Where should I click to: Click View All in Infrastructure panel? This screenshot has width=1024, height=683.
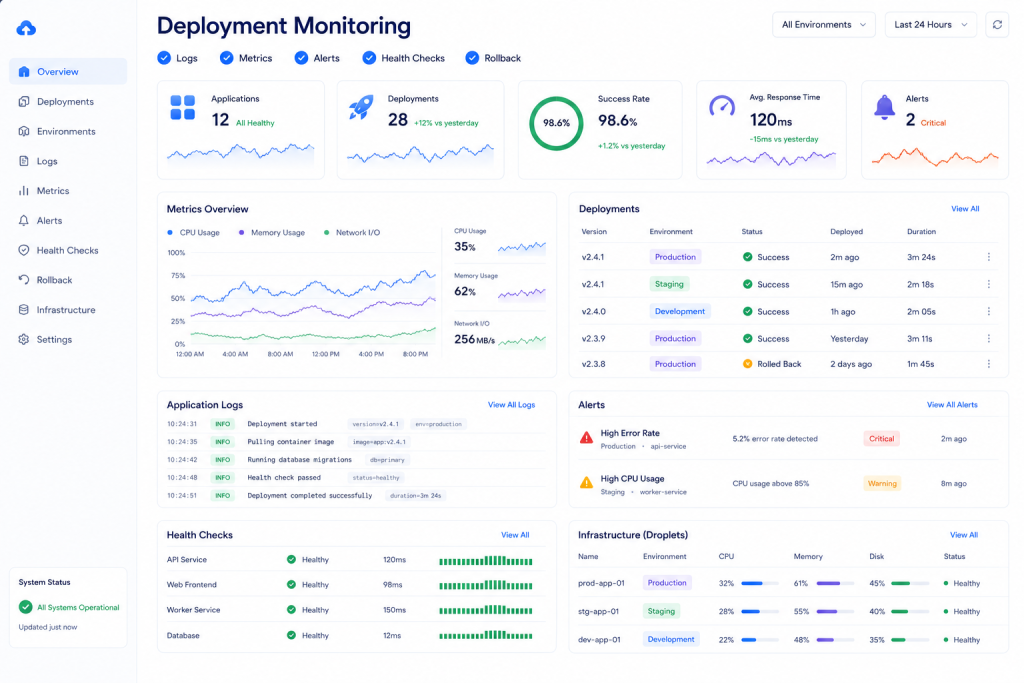click(963, 535)
